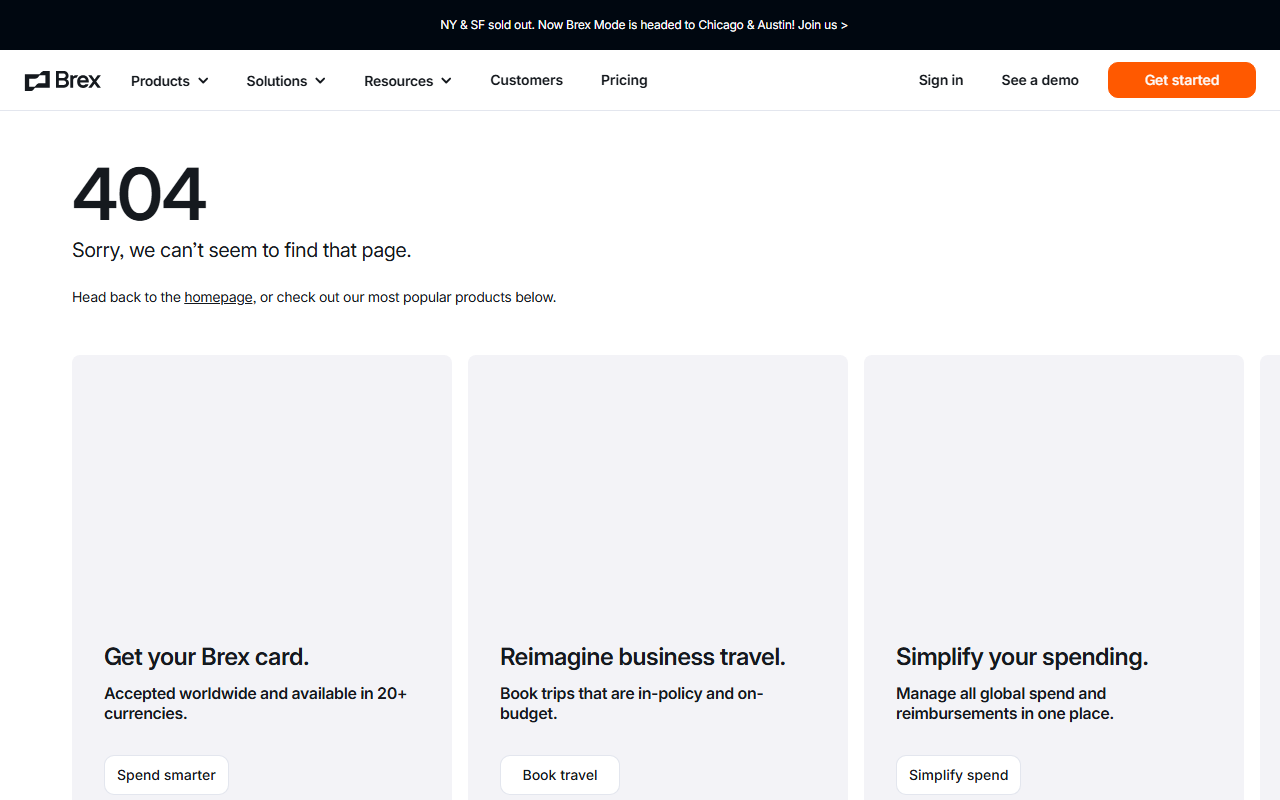1280x800 pixels.
Task: Click the large 404 error heading
Action: coord(139,194)
